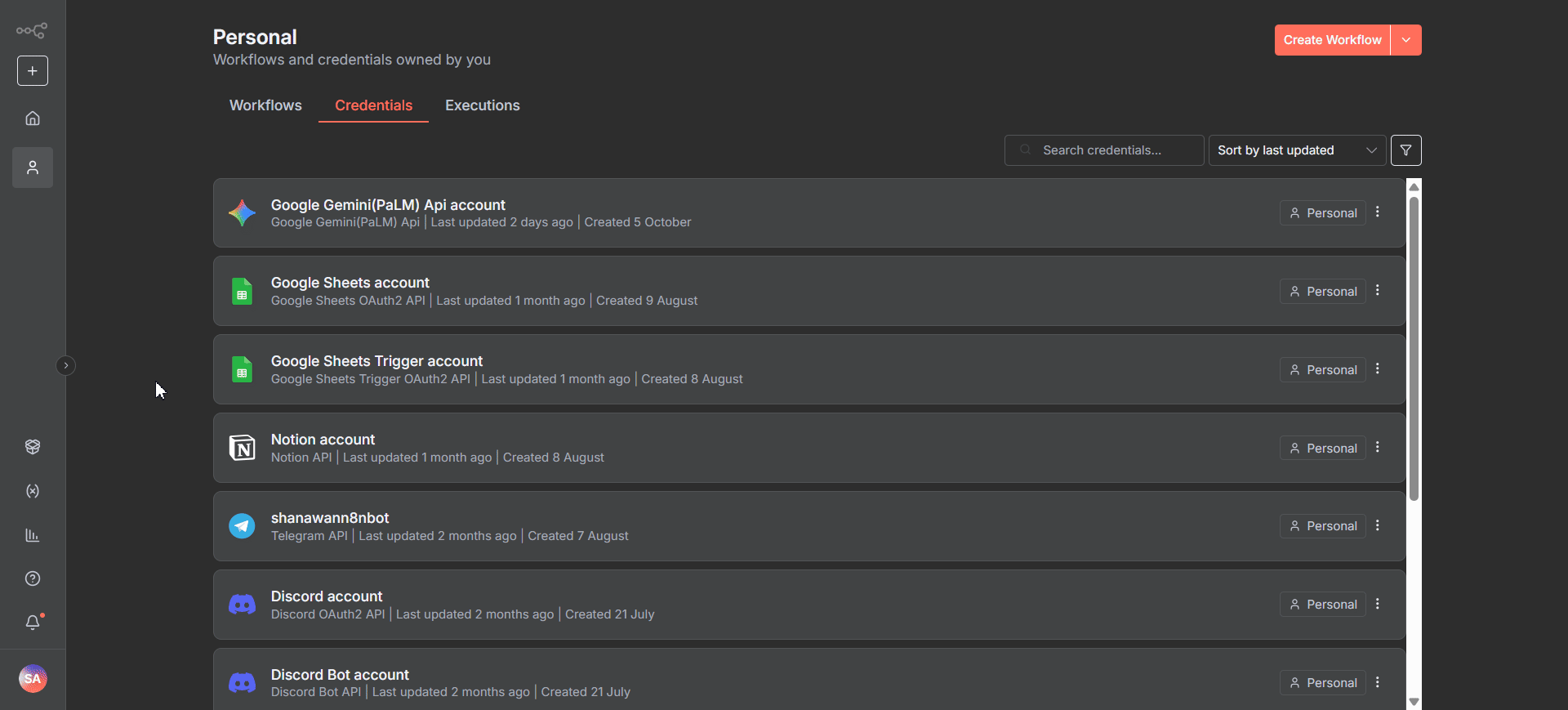
Task: Click the Create Workflow button
Action: pyautogui.click(x=1332, y=39)
